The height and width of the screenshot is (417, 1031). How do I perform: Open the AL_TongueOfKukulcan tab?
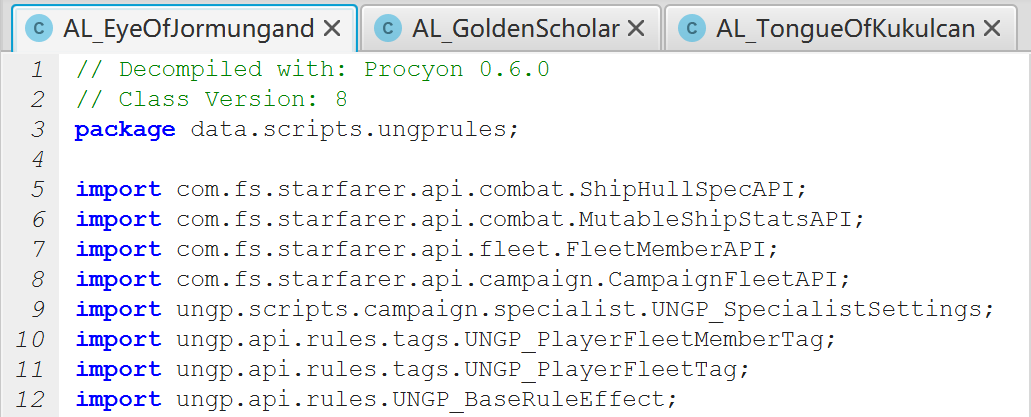[845, 29]
